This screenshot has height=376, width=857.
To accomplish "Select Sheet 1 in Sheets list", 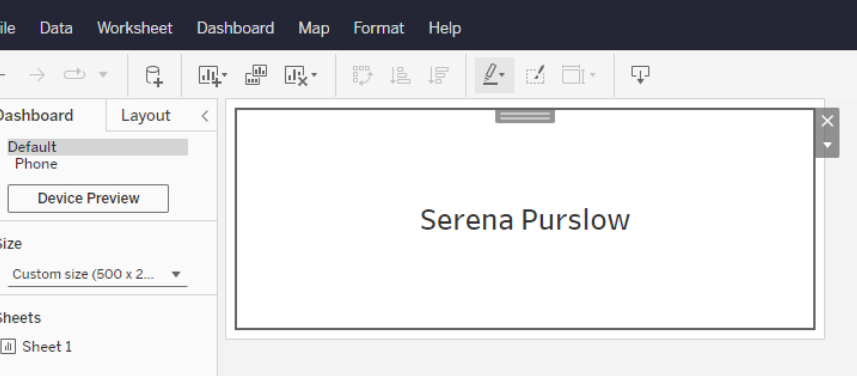I will click(x=47, y=346).
